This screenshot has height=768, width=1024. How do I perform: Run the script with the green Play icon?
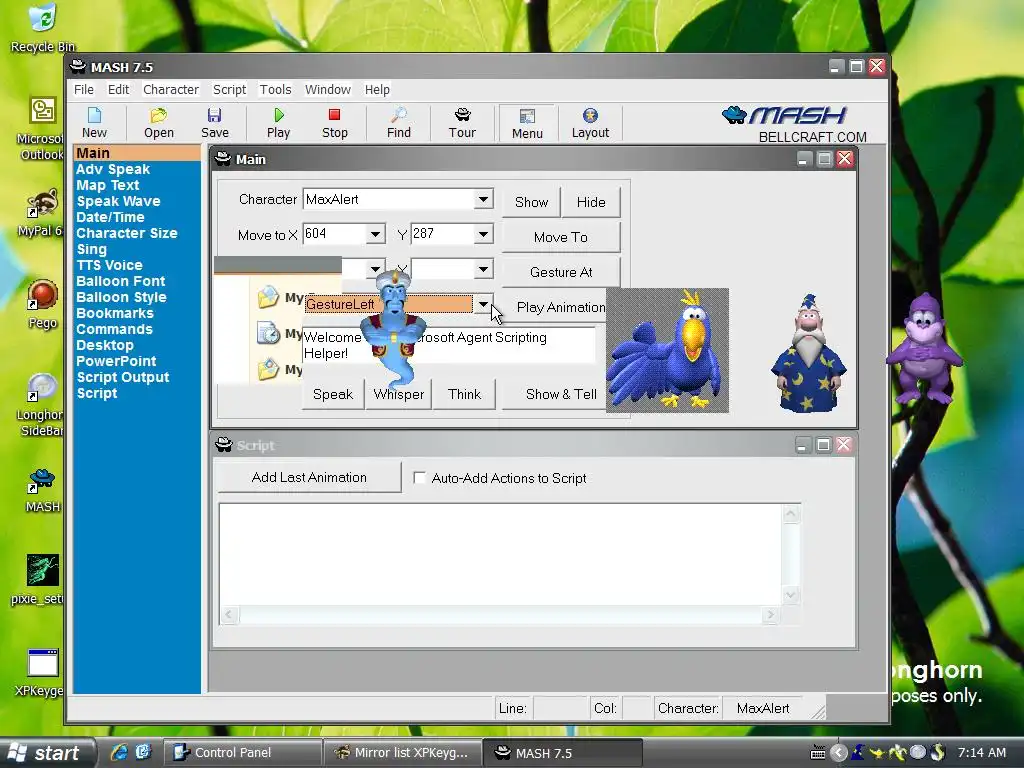tap(278, 123)
